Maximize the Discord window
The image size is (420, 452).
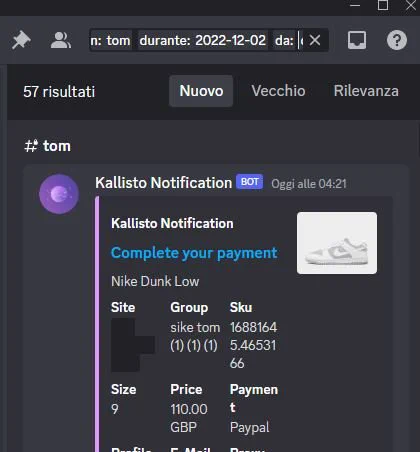click(383, 5)
